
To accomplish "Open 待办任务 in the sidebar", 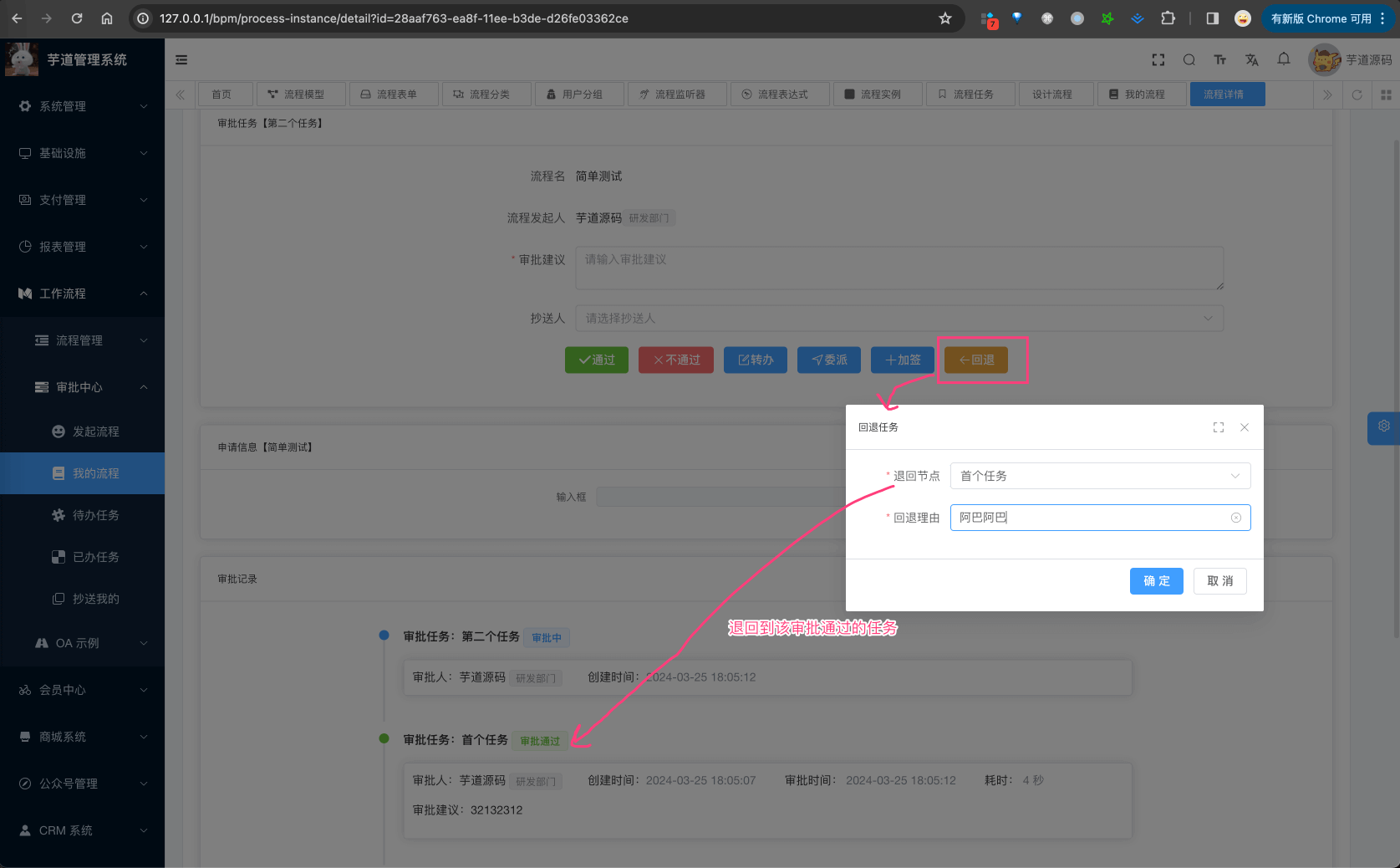I will tap(95, 515).
